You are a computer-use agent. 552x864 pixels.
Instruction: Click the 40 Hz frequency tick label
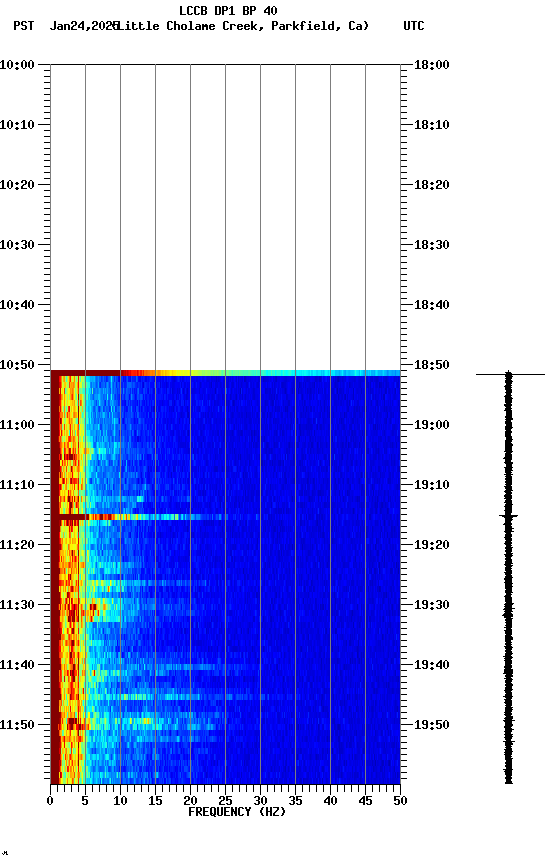pos(330,801)
